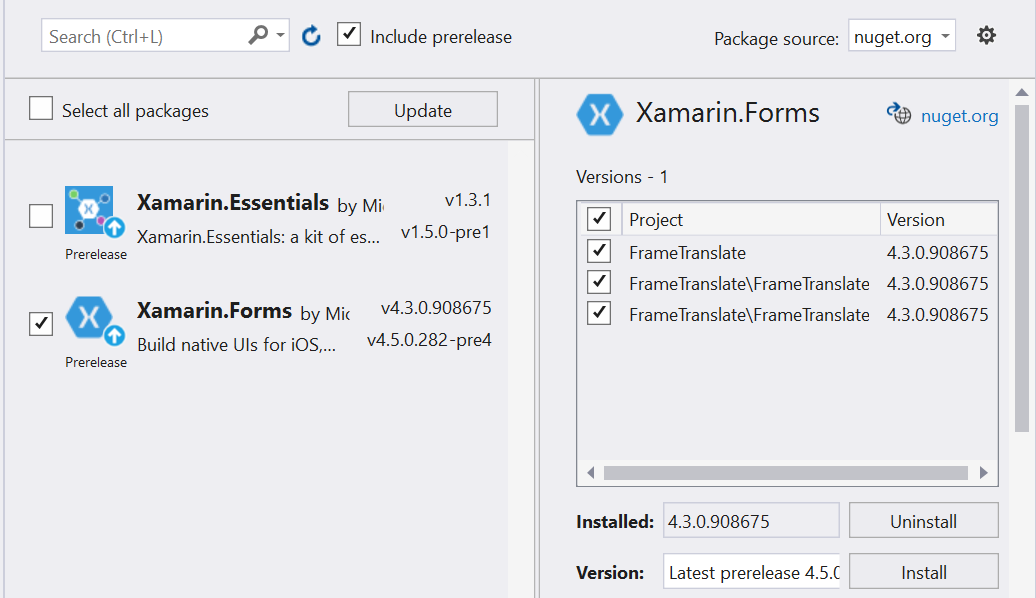Click the refresh packages icon
Image resolution: width=1036 pixels, height=598 pixels.
[x=311, y=36]
